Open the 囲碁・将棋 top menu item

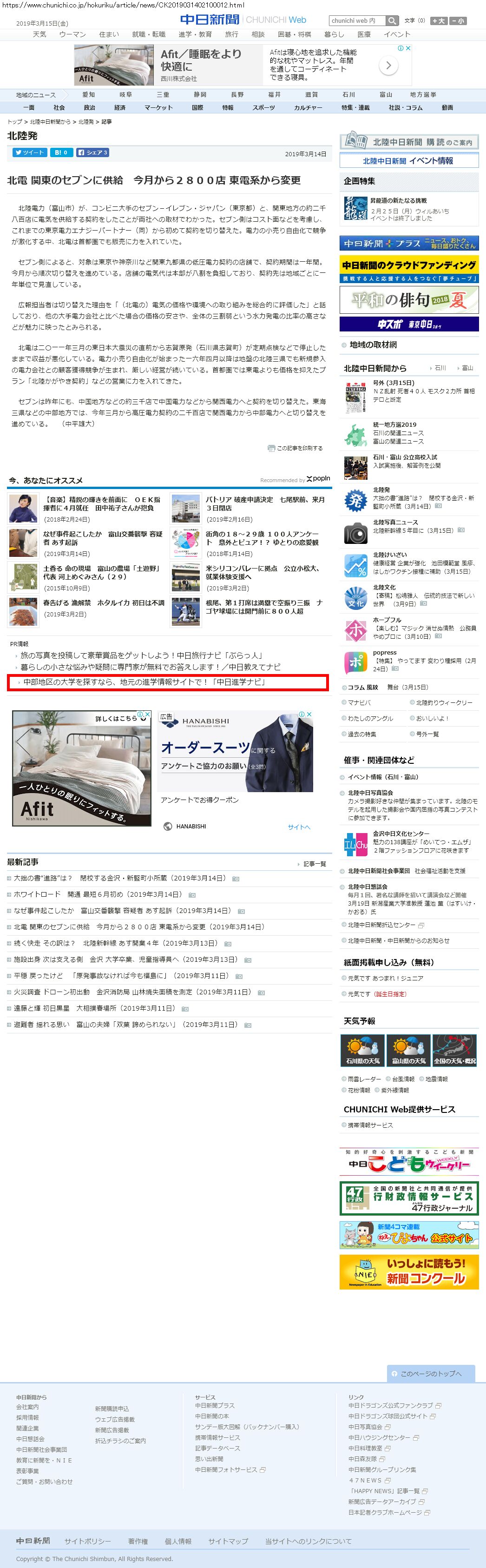pyautogui.click(x=295, y=34)
